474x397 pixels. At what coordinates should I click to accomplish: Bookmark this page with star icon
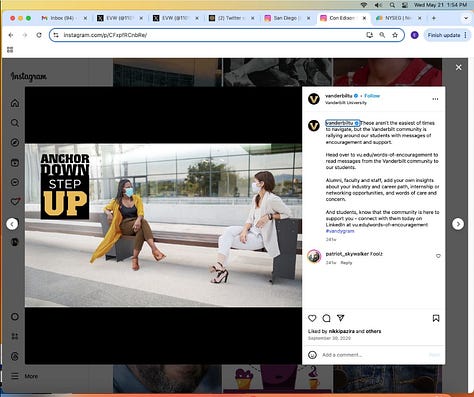coord(395,35)
